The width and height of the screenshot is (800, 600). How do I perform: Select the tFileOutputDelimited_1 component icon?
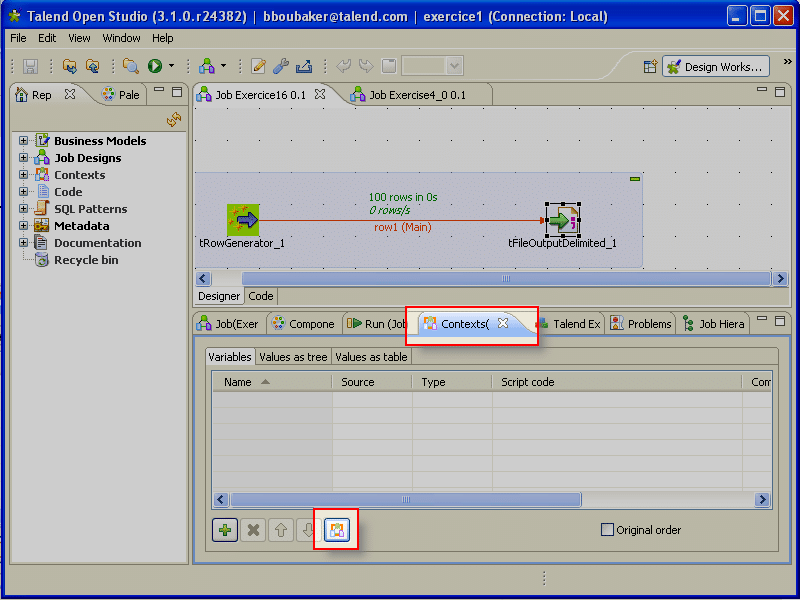pos(562,220)
